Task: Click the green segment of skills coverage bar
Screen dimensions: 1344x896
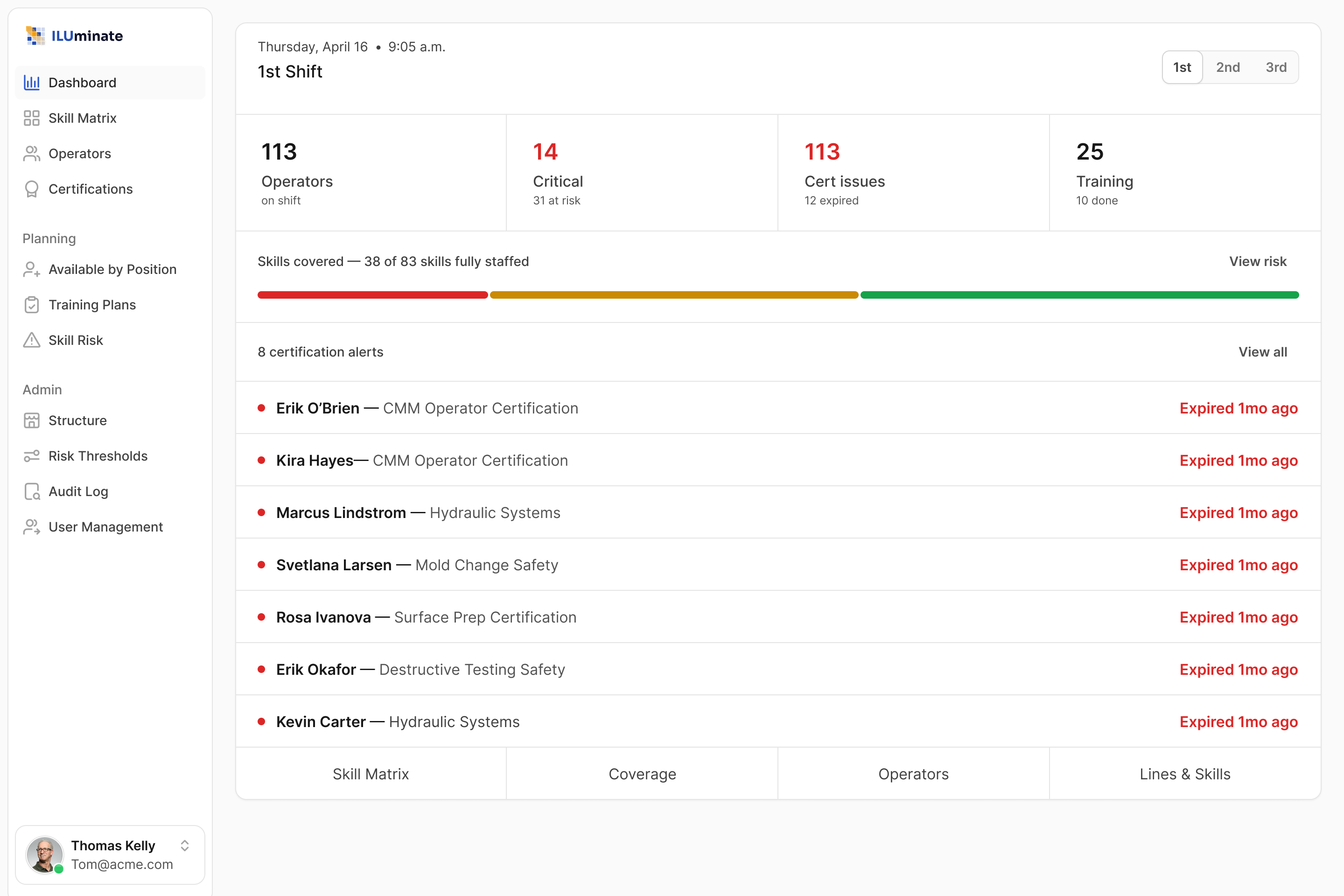Action: (x=1079, y=295)
